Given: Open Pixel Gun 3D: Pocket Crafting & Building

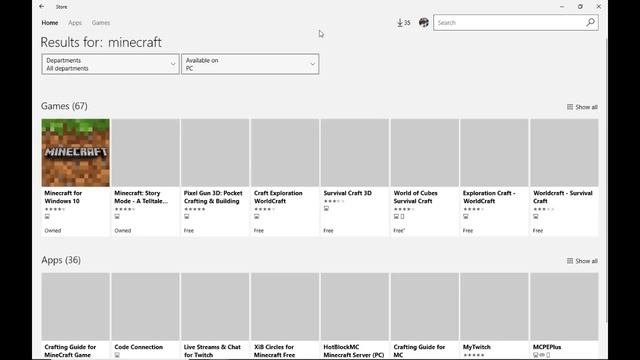Looking at the screenshot, I should [x=213, y=197].
